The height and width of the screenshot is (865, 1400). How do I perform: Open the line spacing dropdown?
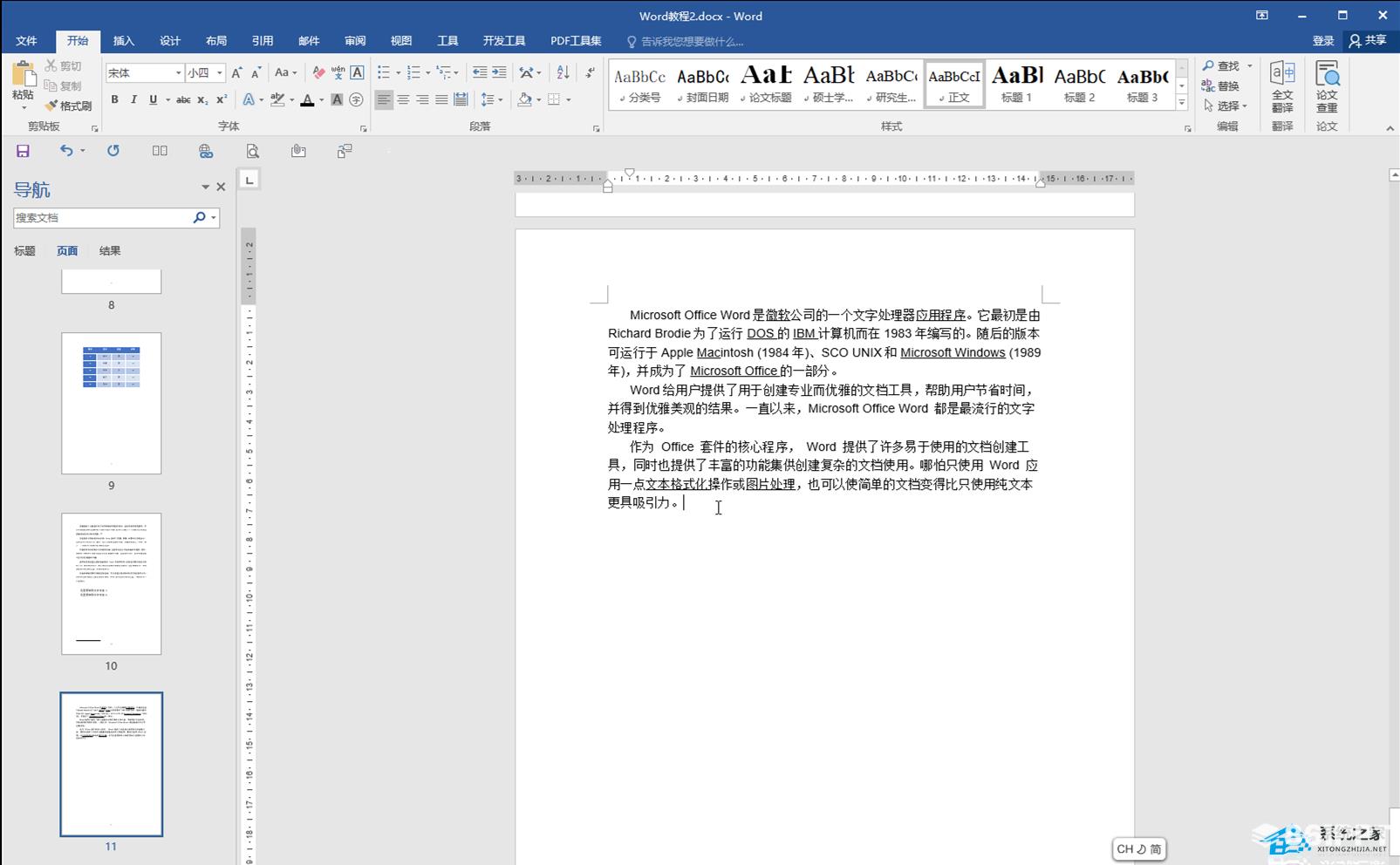(x=492, y=100)
